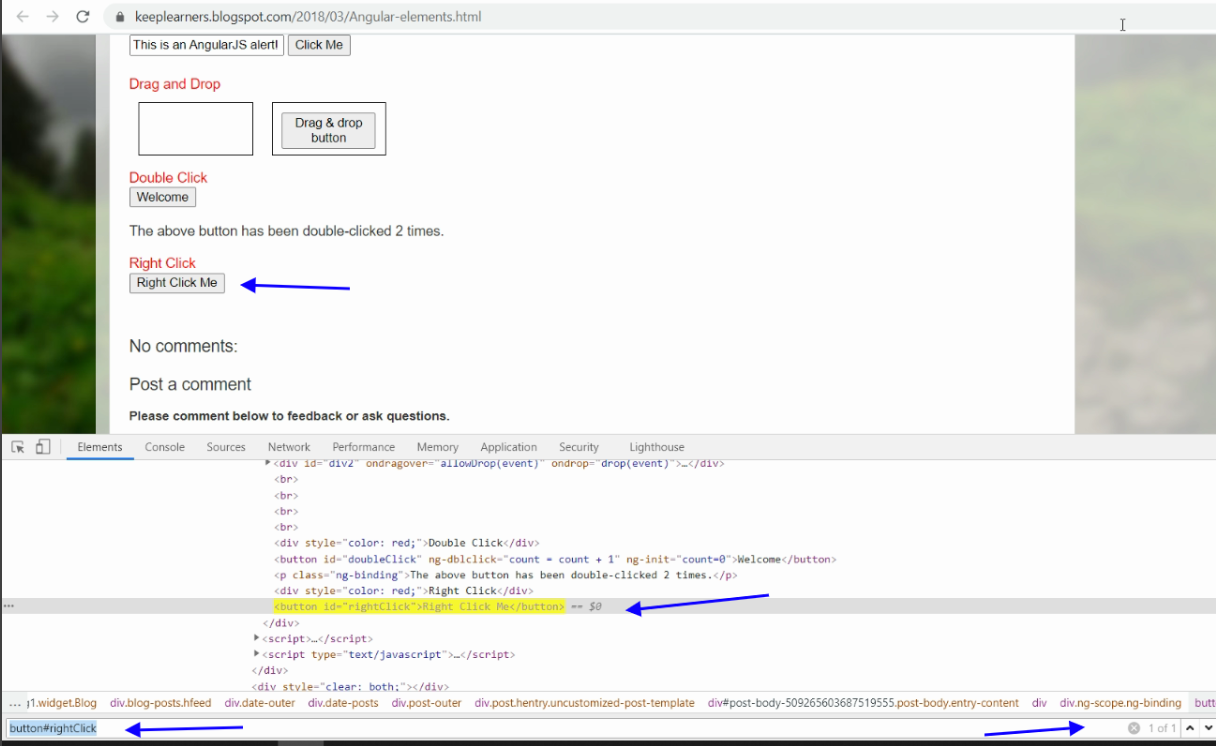Toggle the device toolbar in DevTools
The width and height of the screenshot is (1216, 746).
41,446
